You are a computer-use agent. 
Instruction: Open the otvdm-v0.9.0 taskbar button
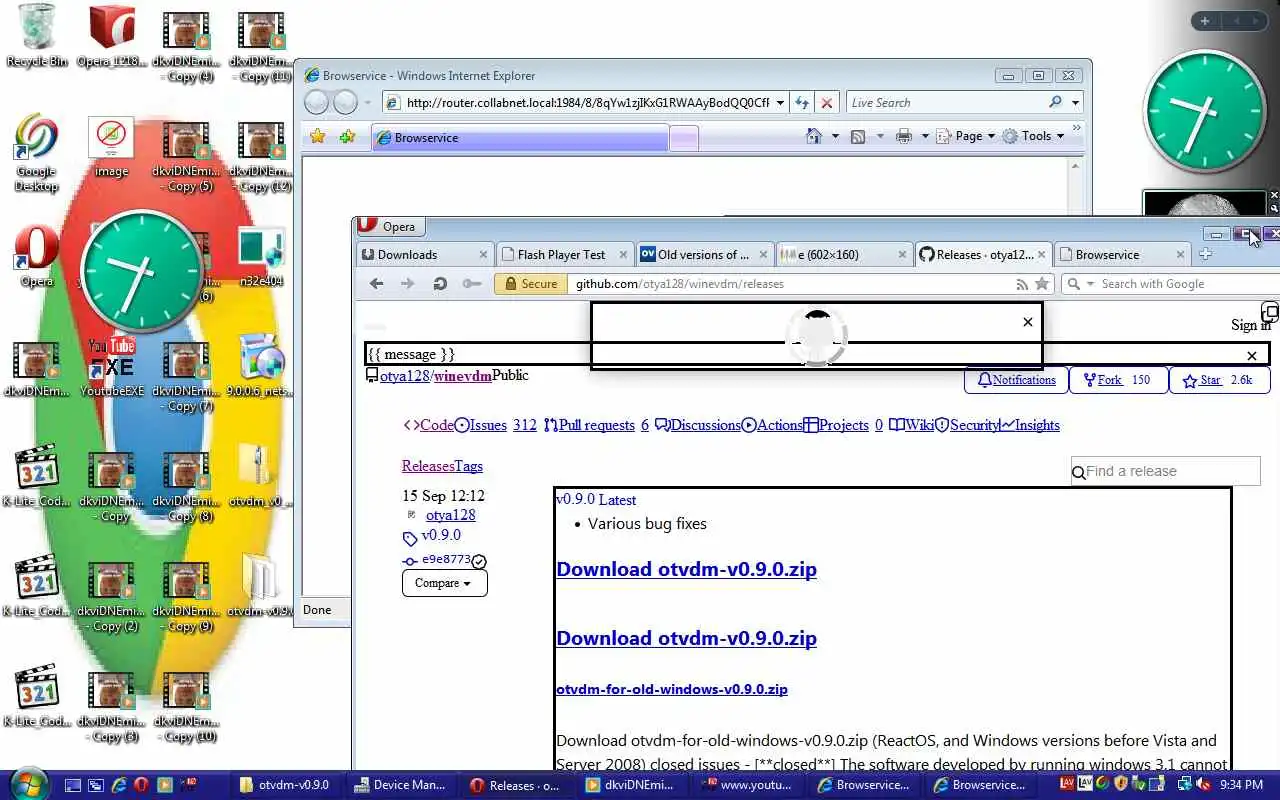(285, 785)
